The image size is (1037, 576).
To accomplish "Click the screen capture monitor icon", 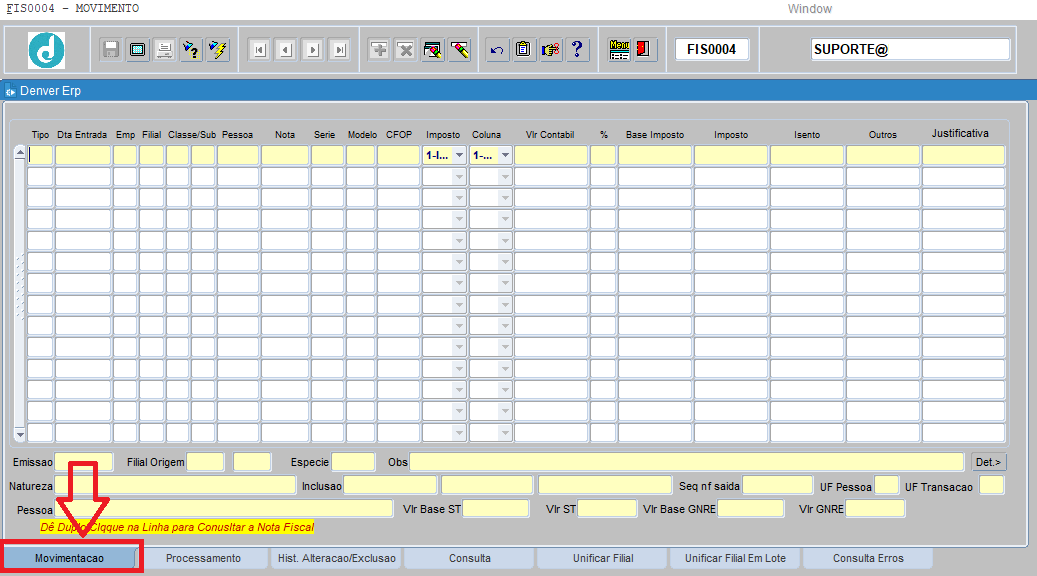I will 138,50.
